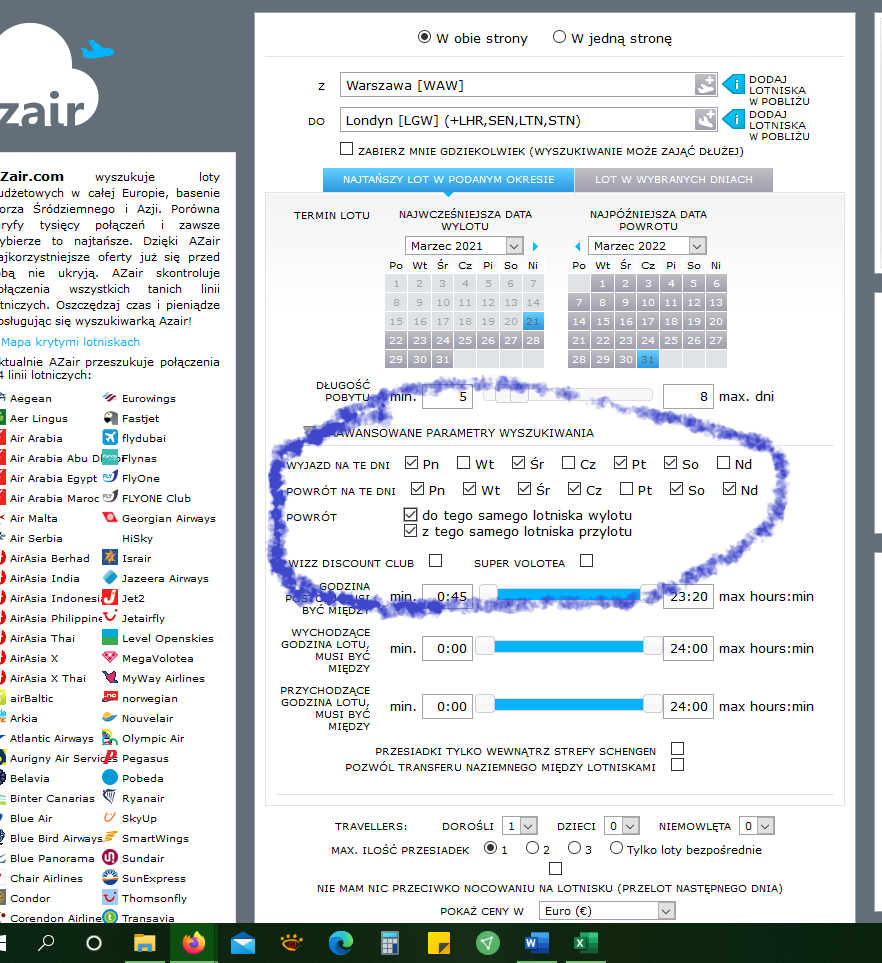Open the Marzec 2022 month dropdown
This screenshot has height=963, width=882.
click(x=647, y=246)
